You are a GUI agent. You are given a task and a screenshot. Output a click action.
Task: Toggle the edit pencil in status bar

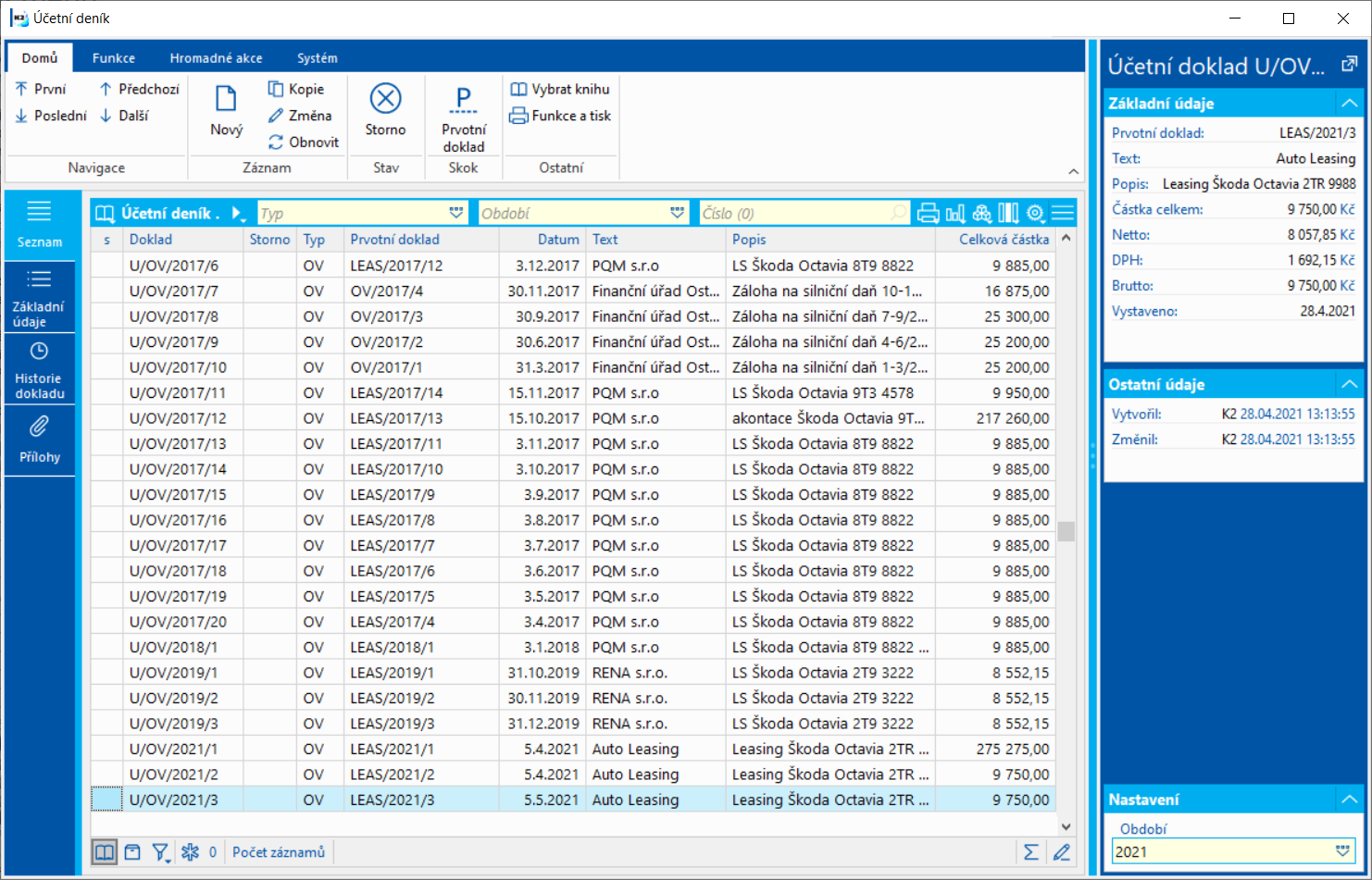click(1061, 852)
